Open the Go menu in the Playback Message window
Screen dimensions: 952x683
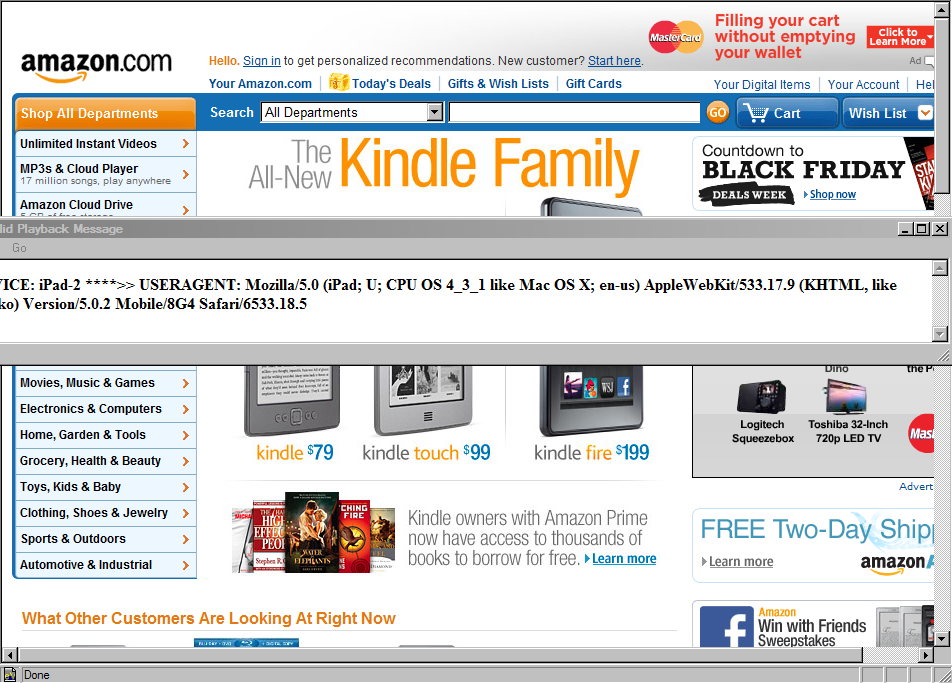click(x=19, y=248)
